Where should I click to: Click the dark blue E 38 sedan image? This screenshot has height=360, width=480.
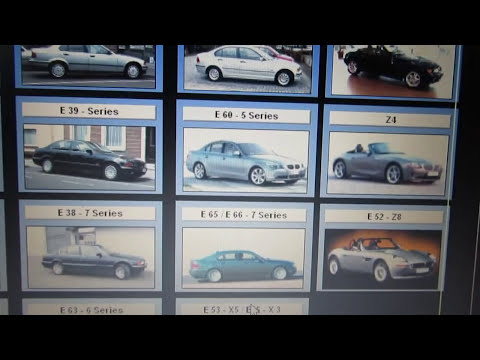coord(91,257)
